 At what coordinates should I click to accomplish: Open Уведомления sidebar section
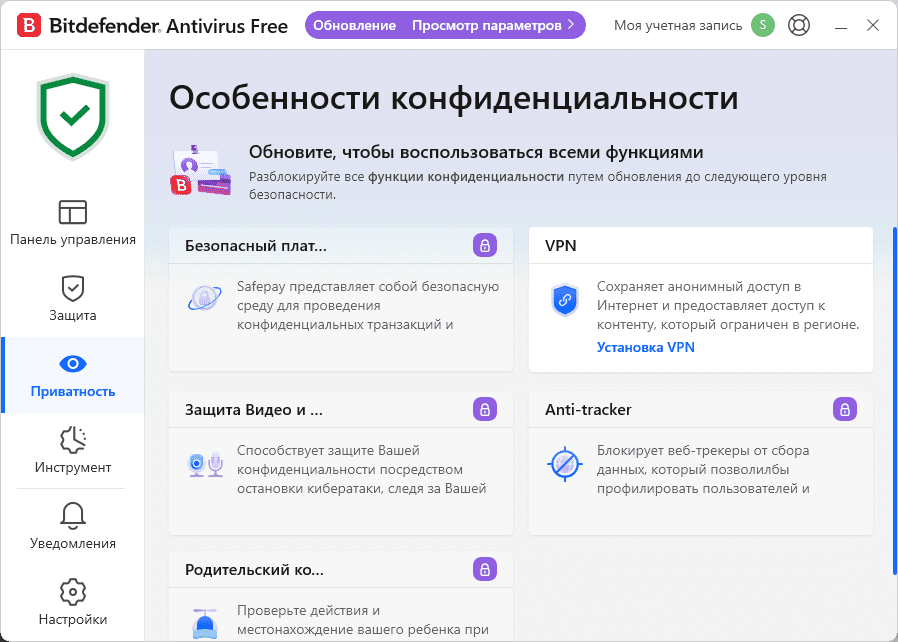73,527
